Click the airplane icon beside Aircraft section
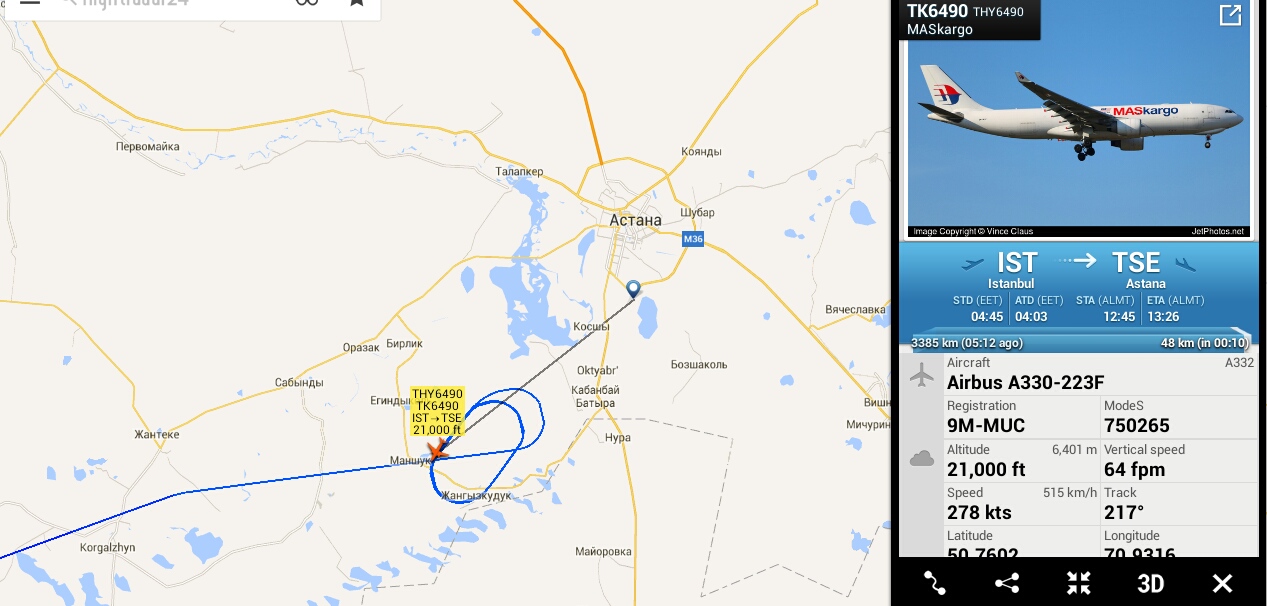The image size is (1267, 606). 921,375
